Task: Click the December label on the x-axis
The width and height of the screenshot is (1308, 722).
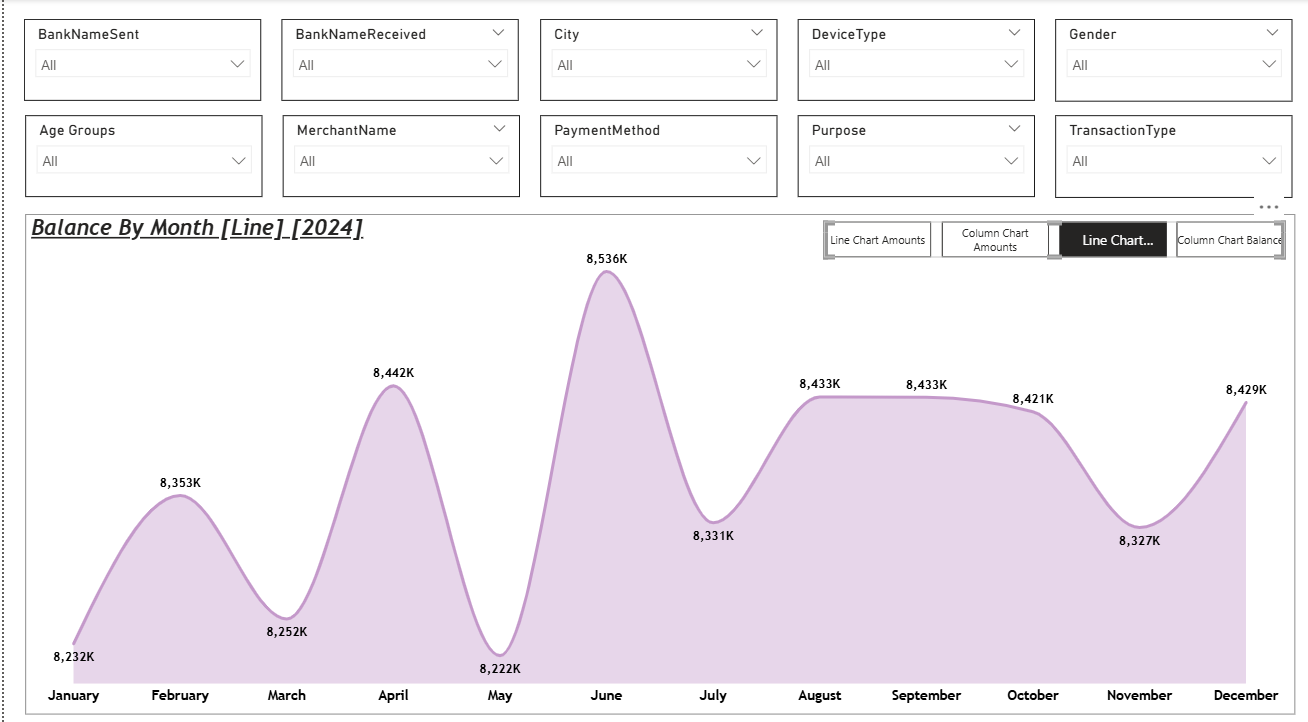Action: coord(1245,695)
